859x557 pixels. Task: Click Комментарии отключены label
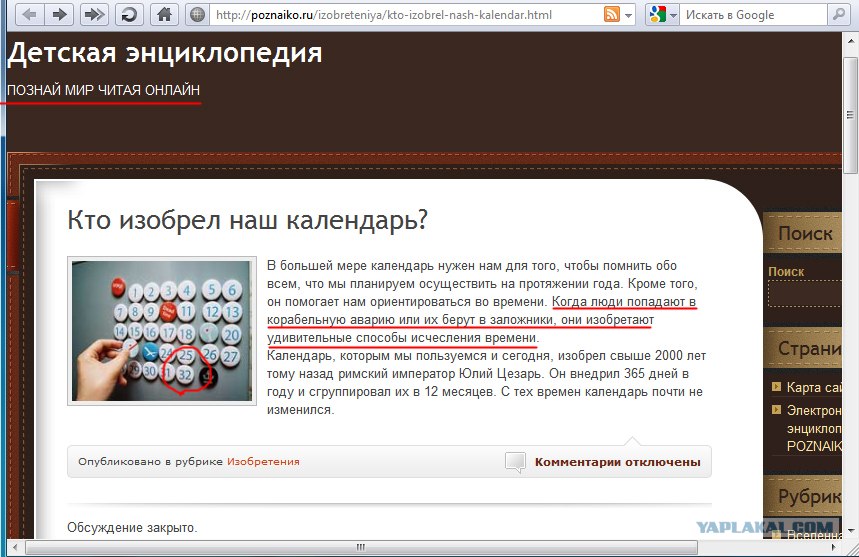pos(617,462)
